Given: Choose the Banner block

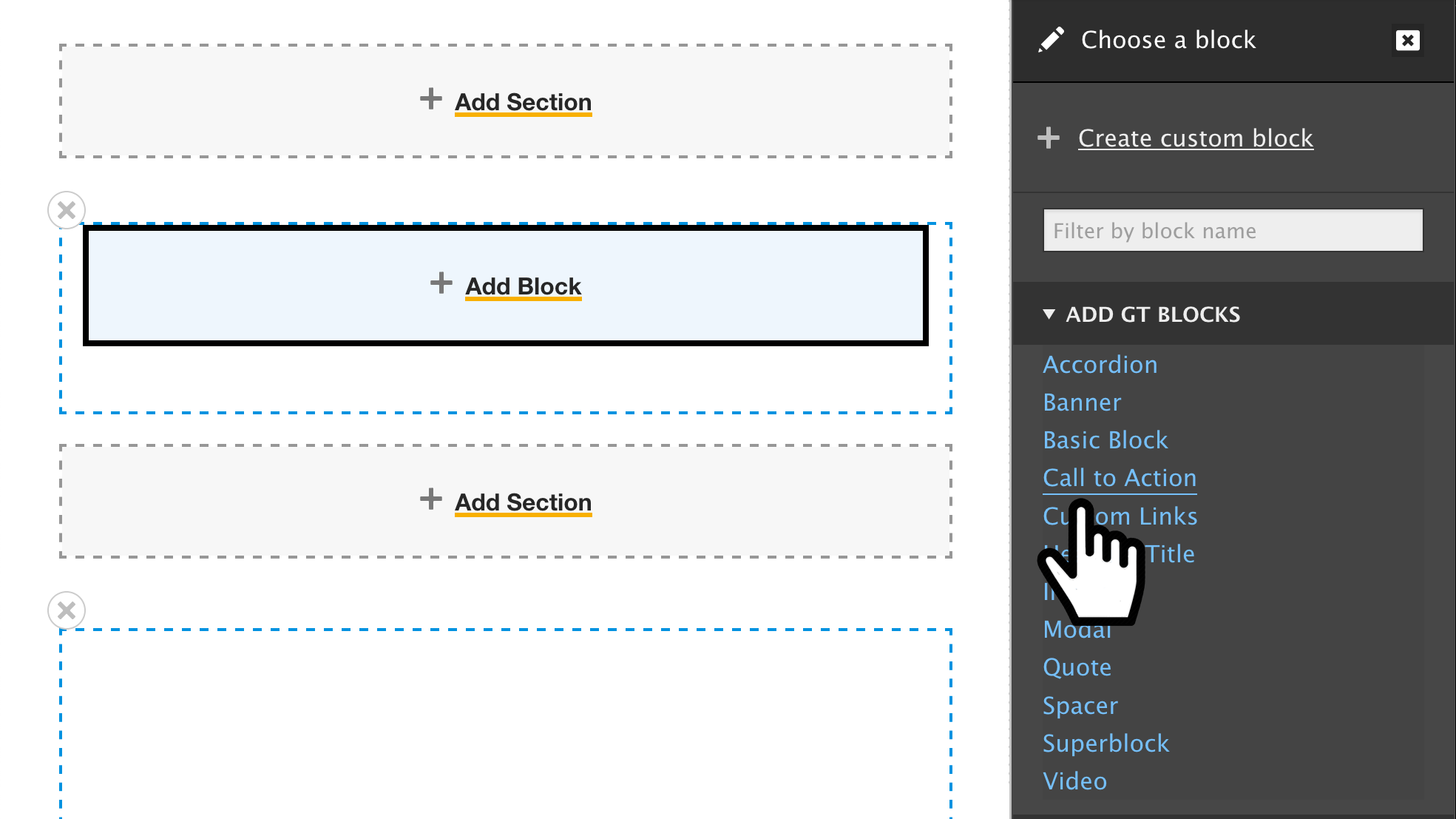Looking at the screenshot, I should click(x=1082, y=402).
